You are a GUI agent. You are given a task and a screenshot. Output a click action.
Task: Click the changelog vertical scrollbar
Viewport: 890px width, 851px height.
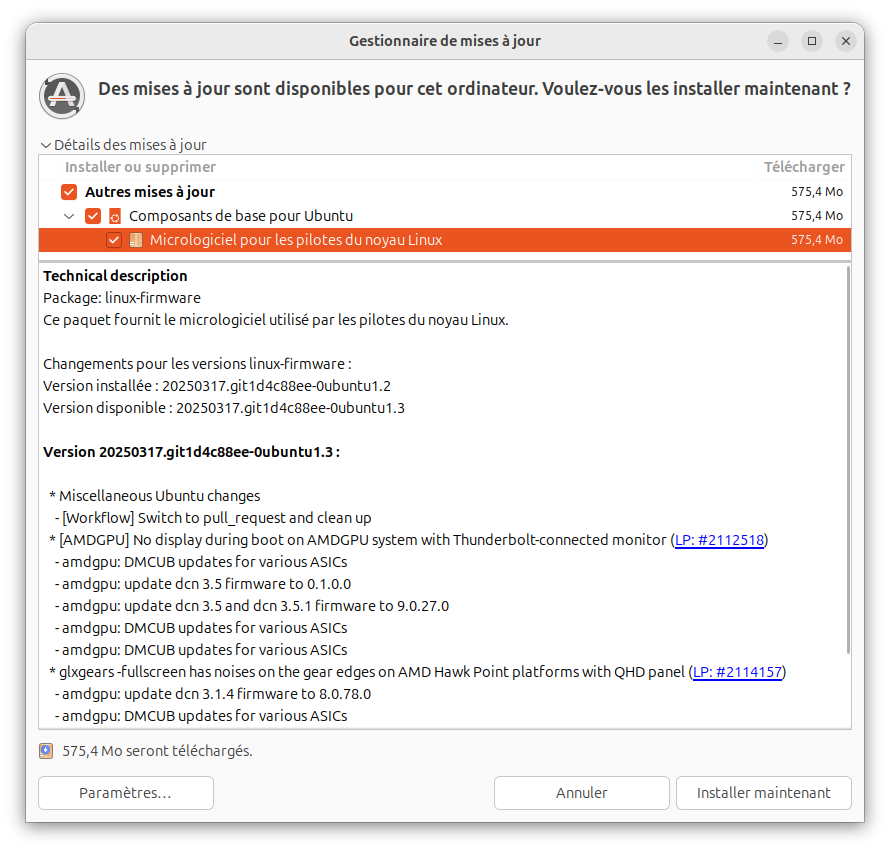[x=849, y=460]
